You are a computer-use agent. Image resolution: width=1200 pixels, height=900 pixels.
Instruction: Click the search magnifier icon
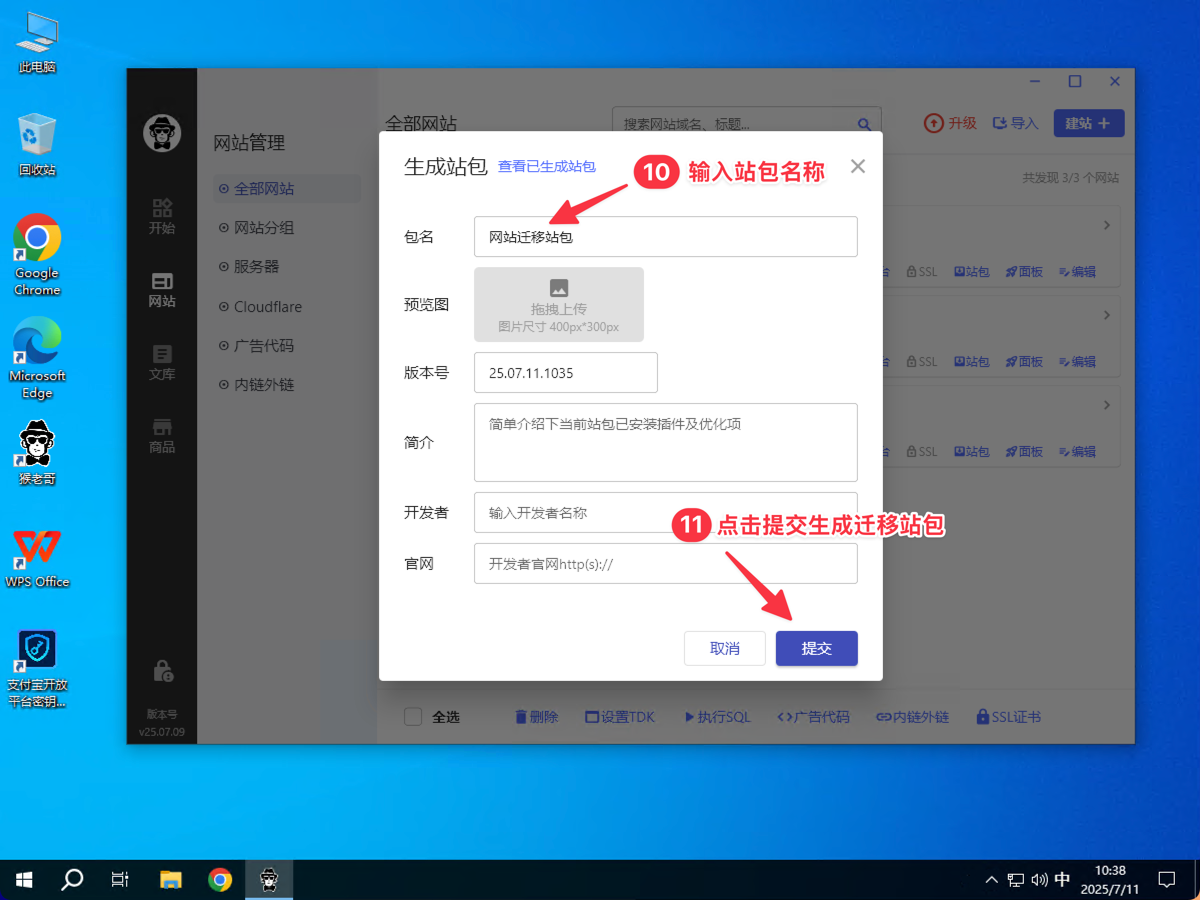click(865, 124)
